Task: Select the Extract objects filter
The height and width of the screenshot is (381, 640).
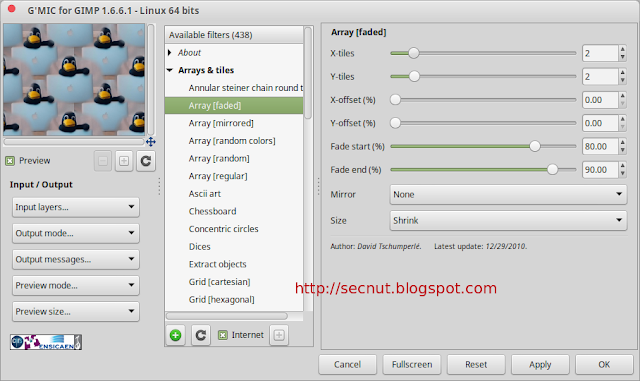Action: point(234,264)
